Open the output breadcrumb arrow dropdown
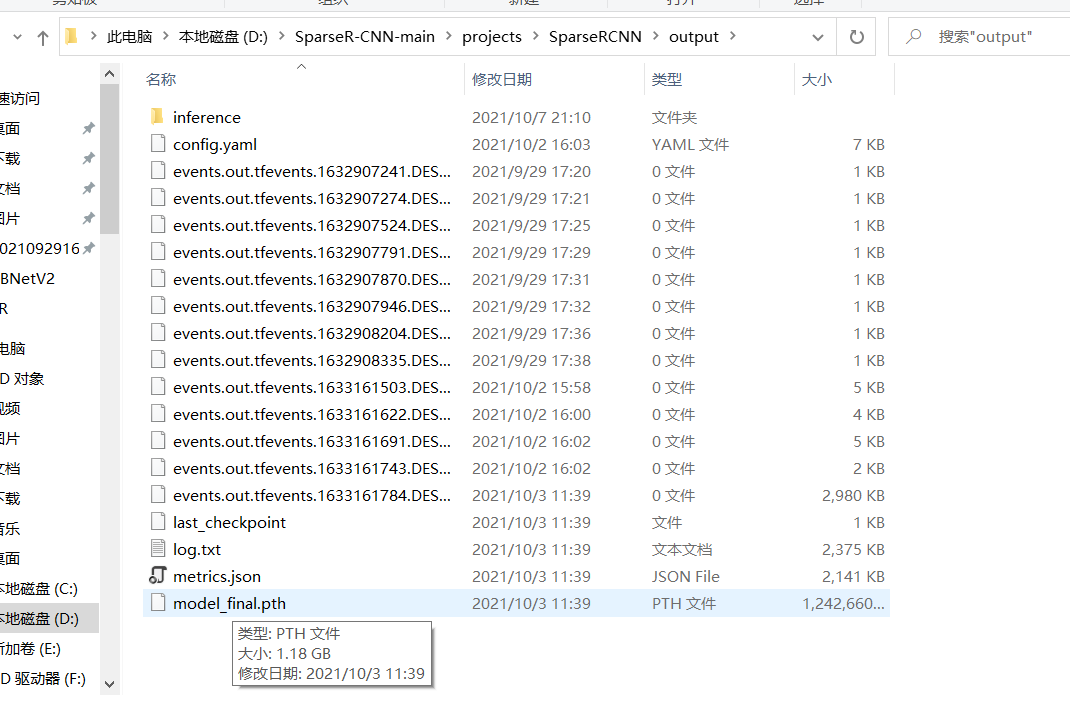Image resolution: width=1070 pixels, height=703 pixels. pyautogui.click(x=732, y=36)
